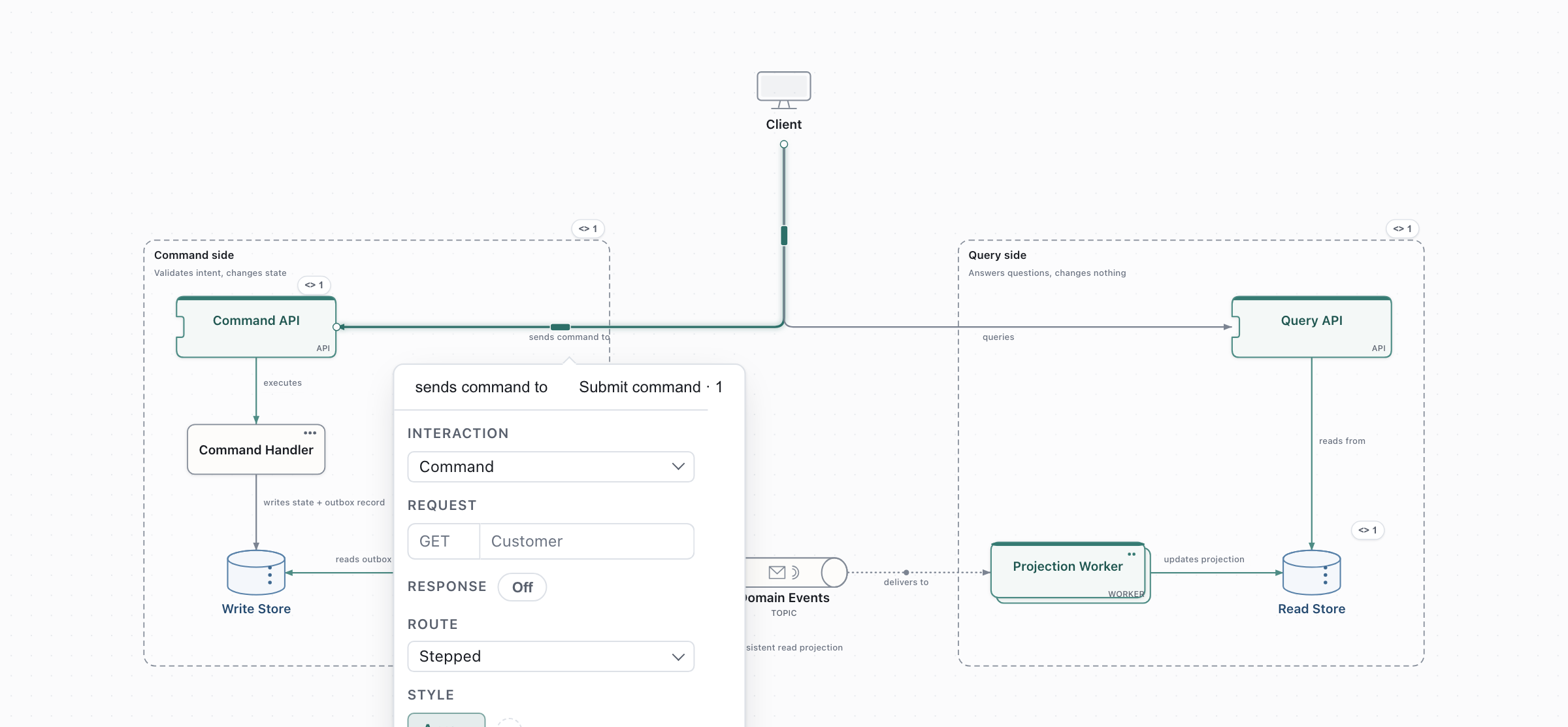Select the Command API node

pyautogui.click(x=256, y=327)
